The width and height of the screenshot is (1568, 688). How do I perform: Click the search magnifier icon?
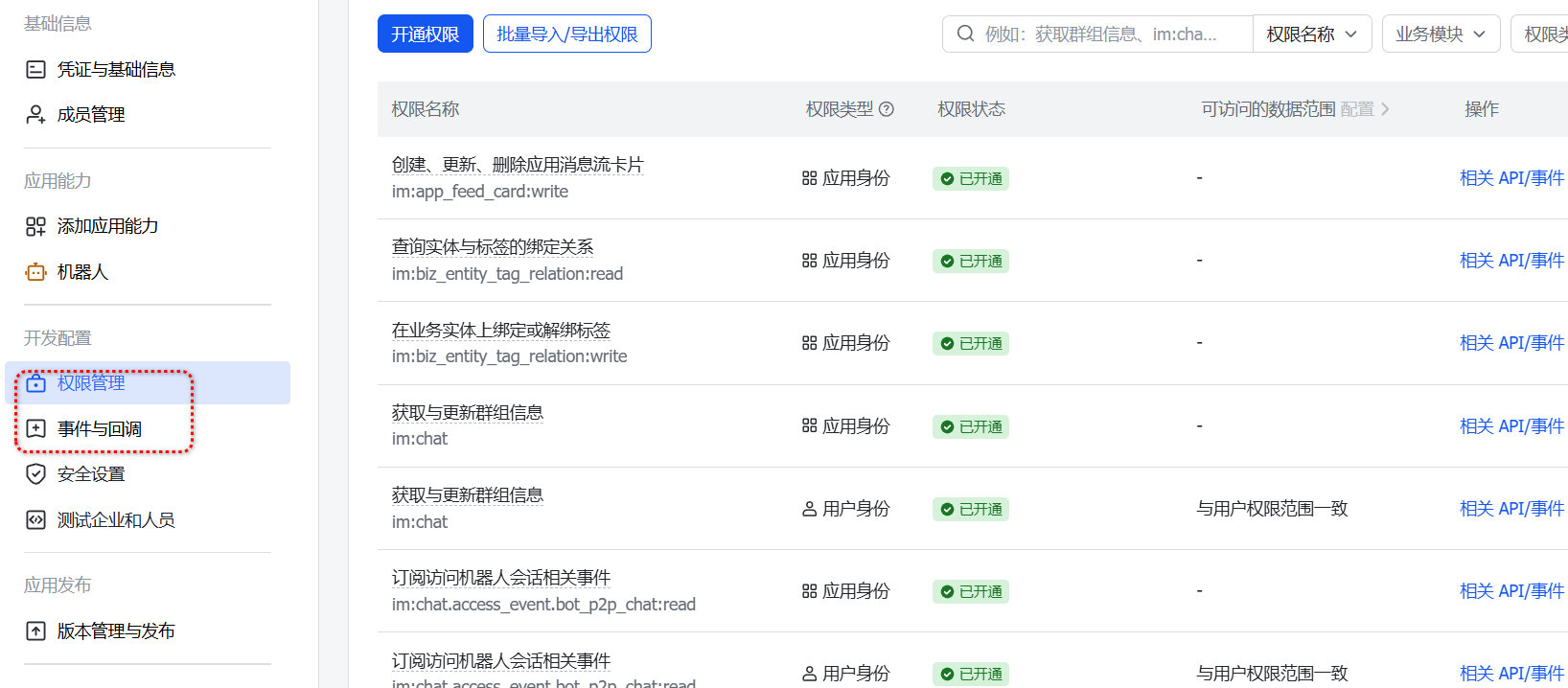(966, 34)
